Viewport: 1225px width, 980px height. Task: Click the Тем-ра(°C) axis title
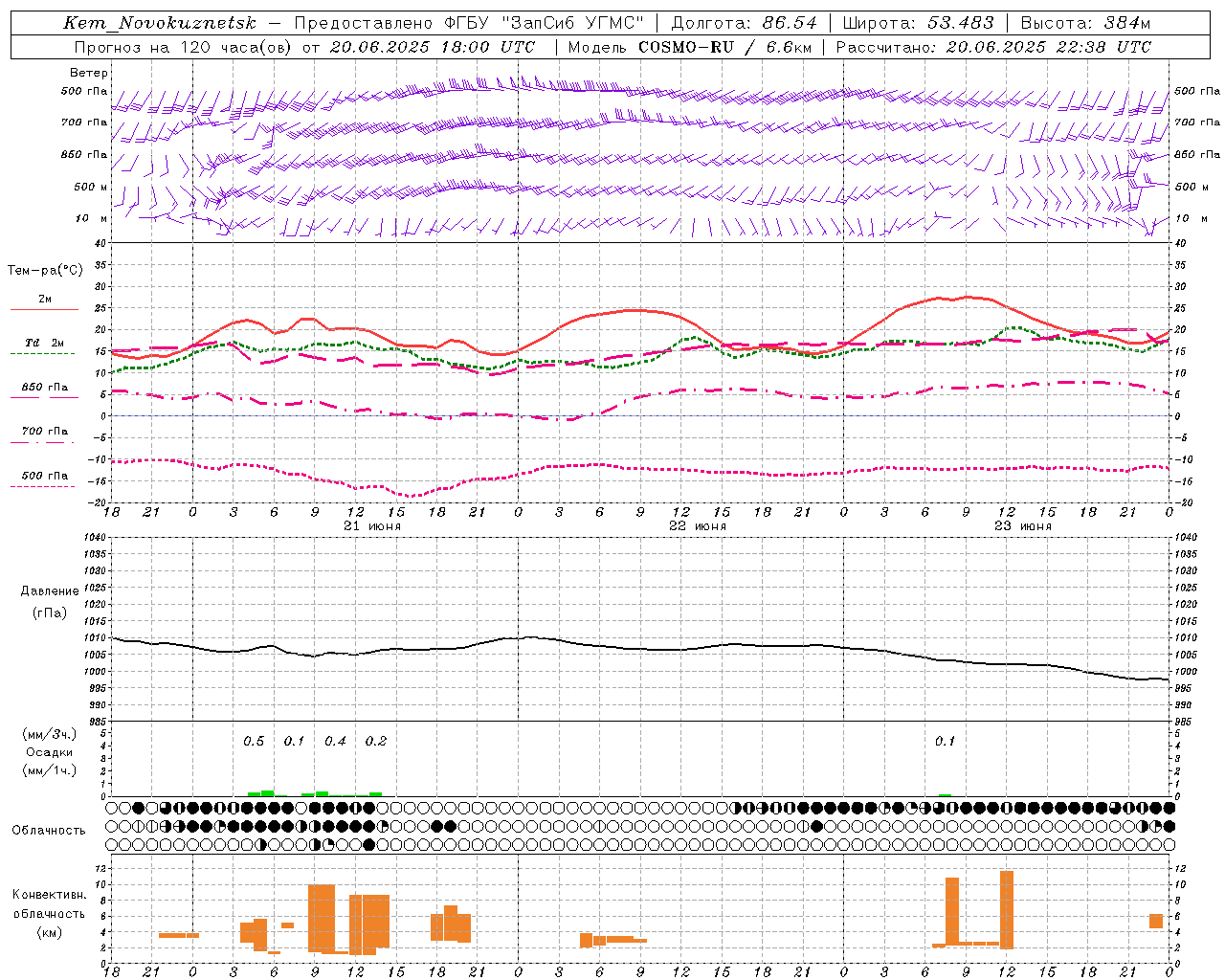tap(45, 271)
